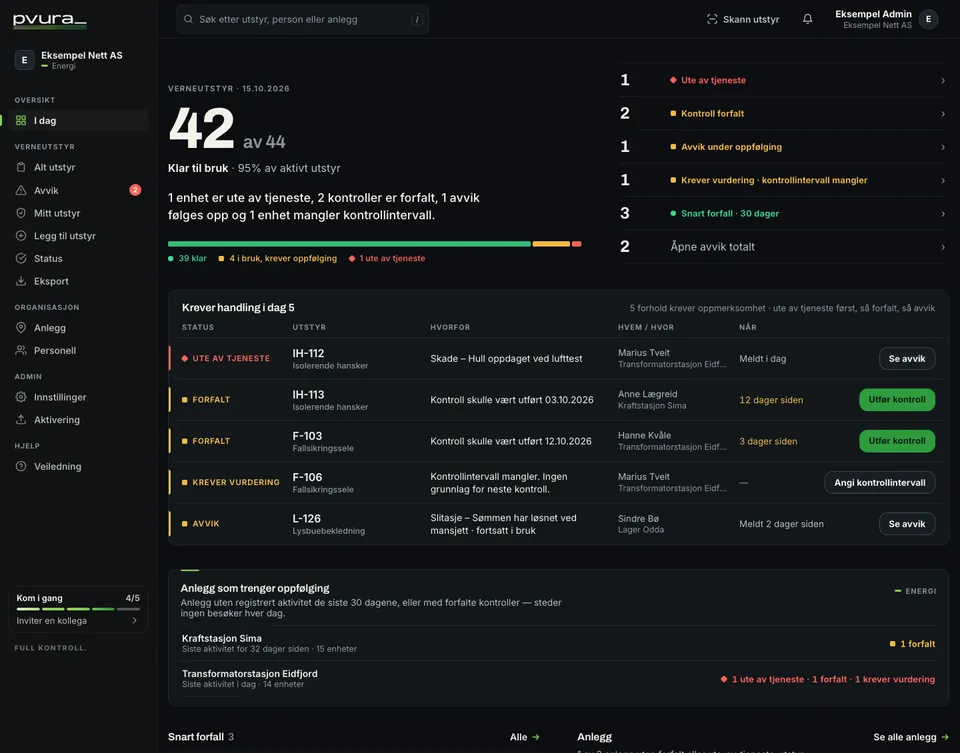Click the Innstillinger gear icon
The image size is (960, 753).
click(x=21, y=397)
